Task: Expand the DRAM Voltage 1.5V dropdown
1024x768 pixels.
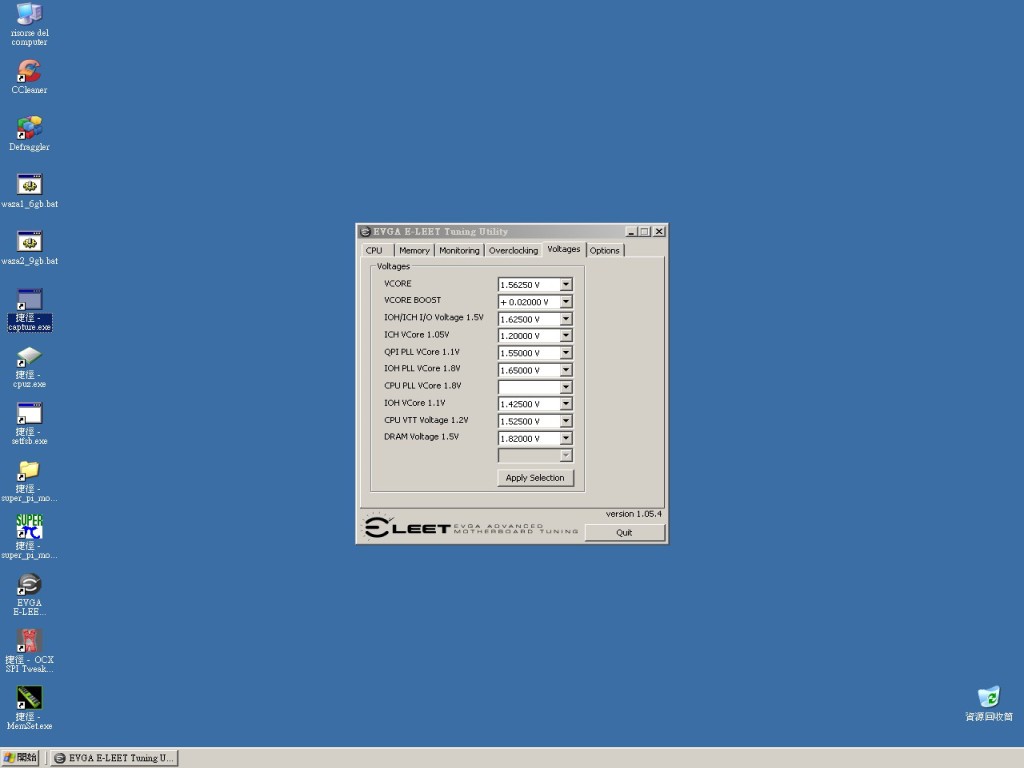Action: pos(566,438)
